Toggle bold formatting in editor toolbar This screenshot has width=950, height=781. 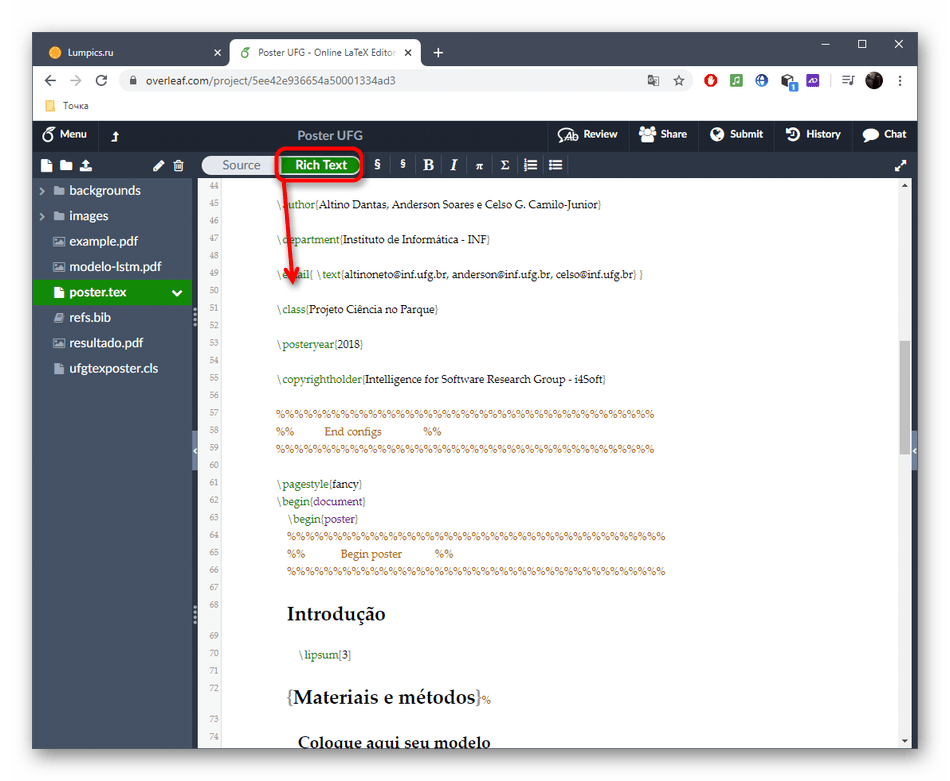428,165
